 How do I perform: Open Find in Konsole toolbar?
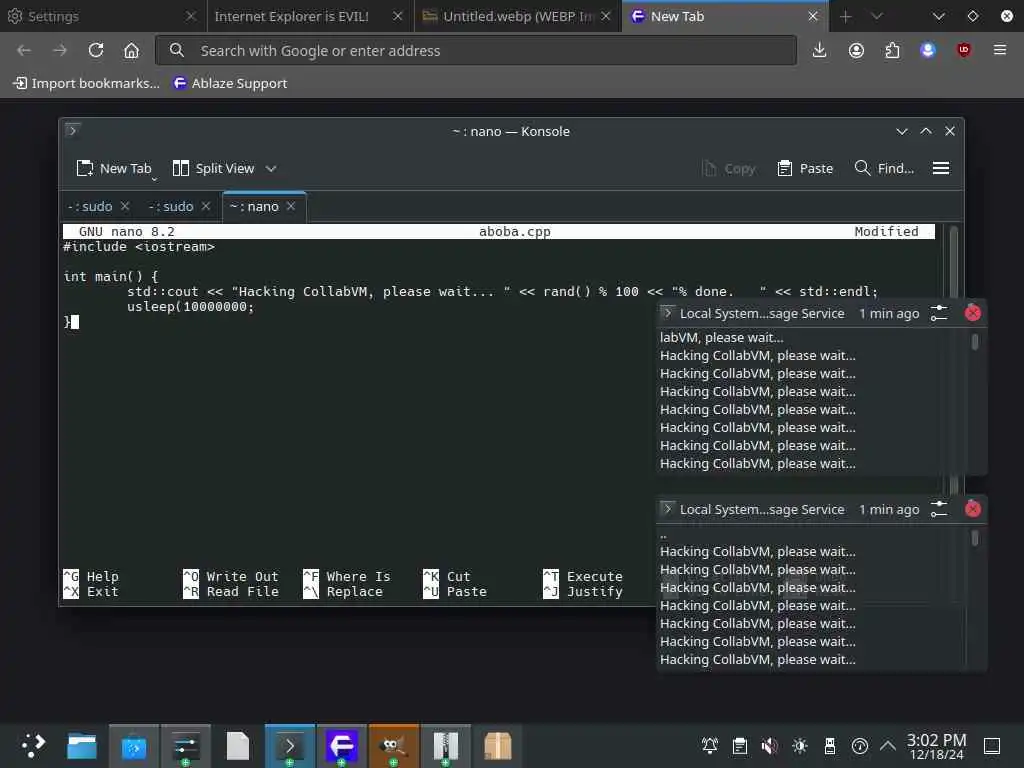pyautogui.click(x=884, y=168)
